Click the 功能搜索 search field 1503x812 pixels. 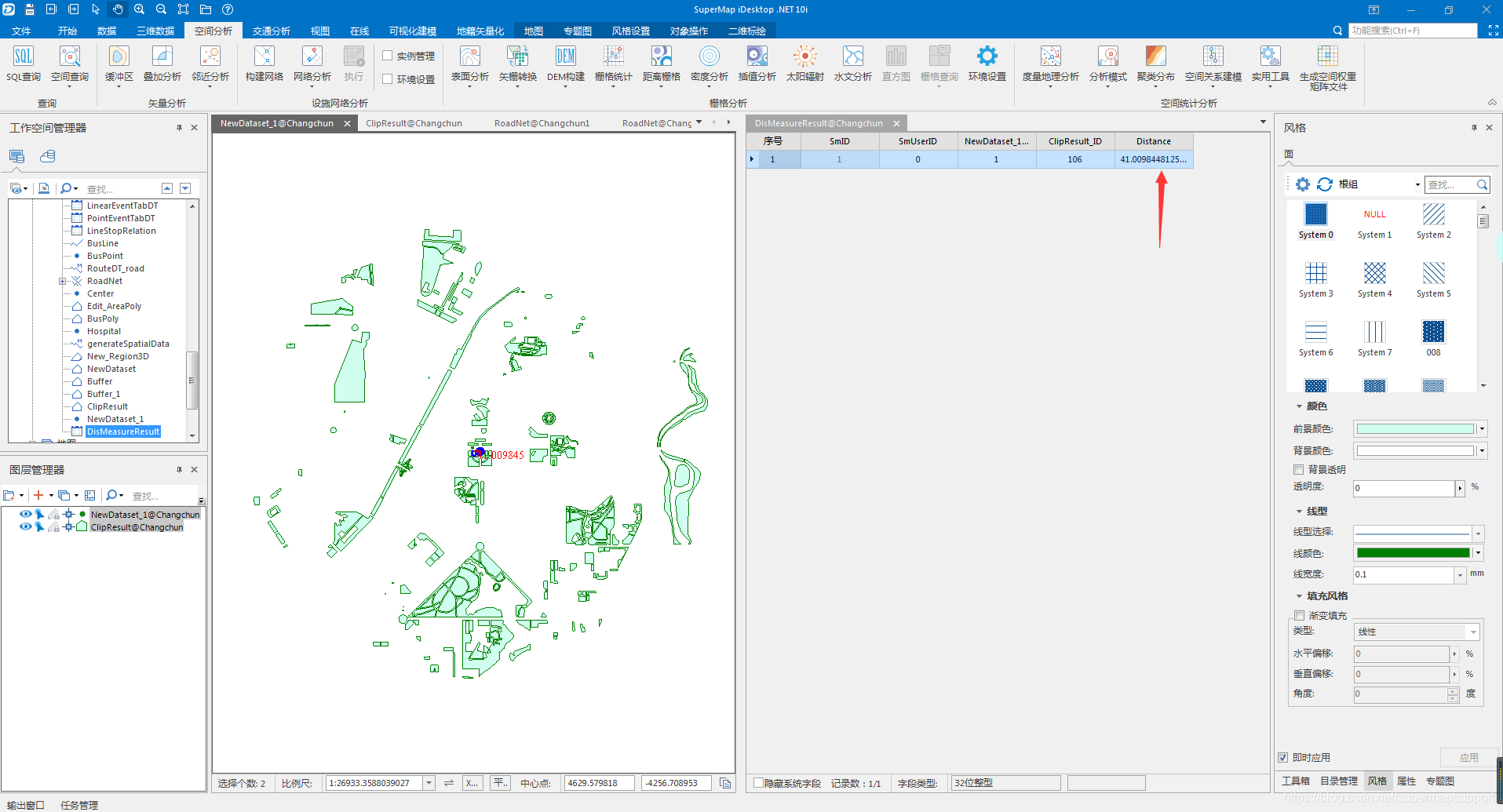pyautogui.click(x=1413, y=31)
